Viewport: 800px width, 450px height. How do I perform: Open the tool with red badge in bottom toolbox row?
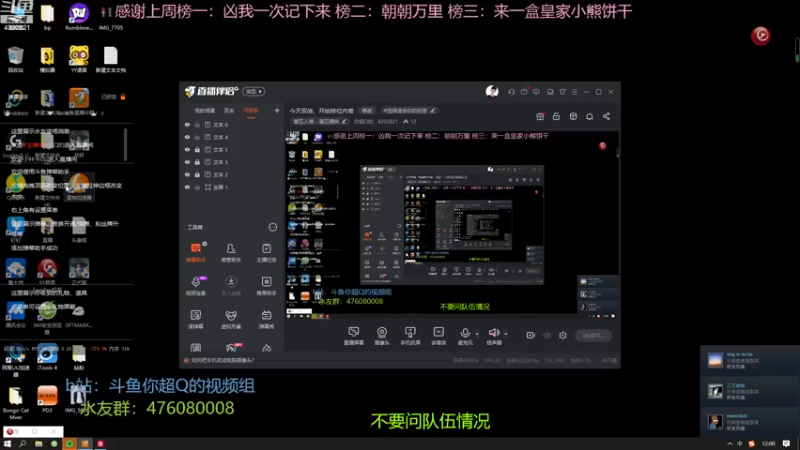[x=232, y=347]
